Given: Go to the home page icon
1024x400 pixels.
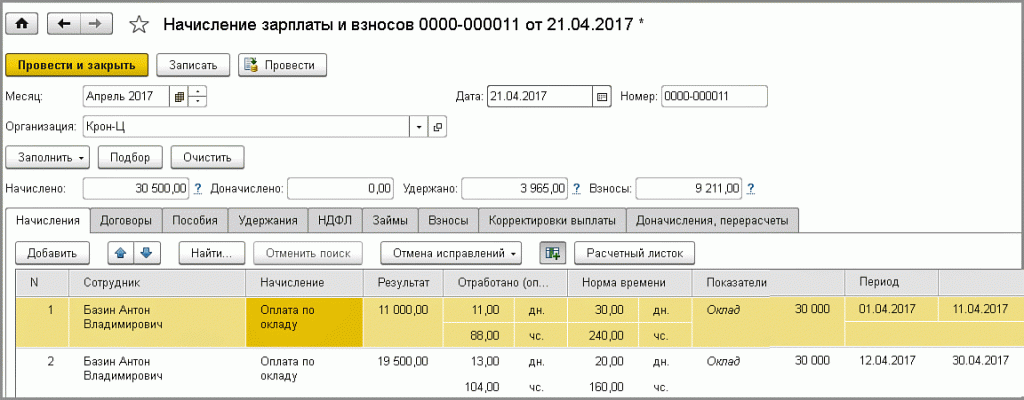Looking at the screenshot, I should click(x=22, y=24).
